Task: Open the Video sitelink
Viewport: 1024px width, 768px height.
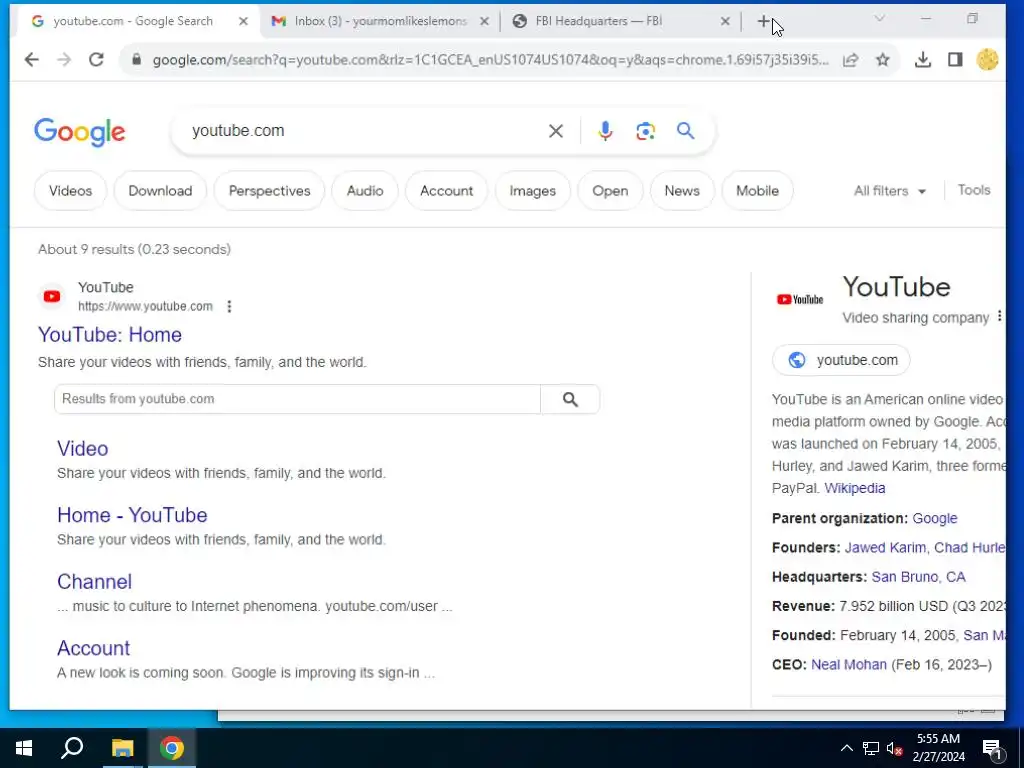Action: 82,449
